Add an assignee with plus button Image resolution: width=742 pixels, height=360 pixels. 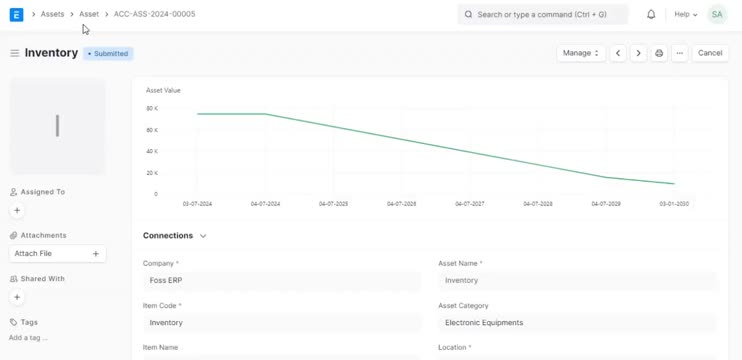pos(17,211)
